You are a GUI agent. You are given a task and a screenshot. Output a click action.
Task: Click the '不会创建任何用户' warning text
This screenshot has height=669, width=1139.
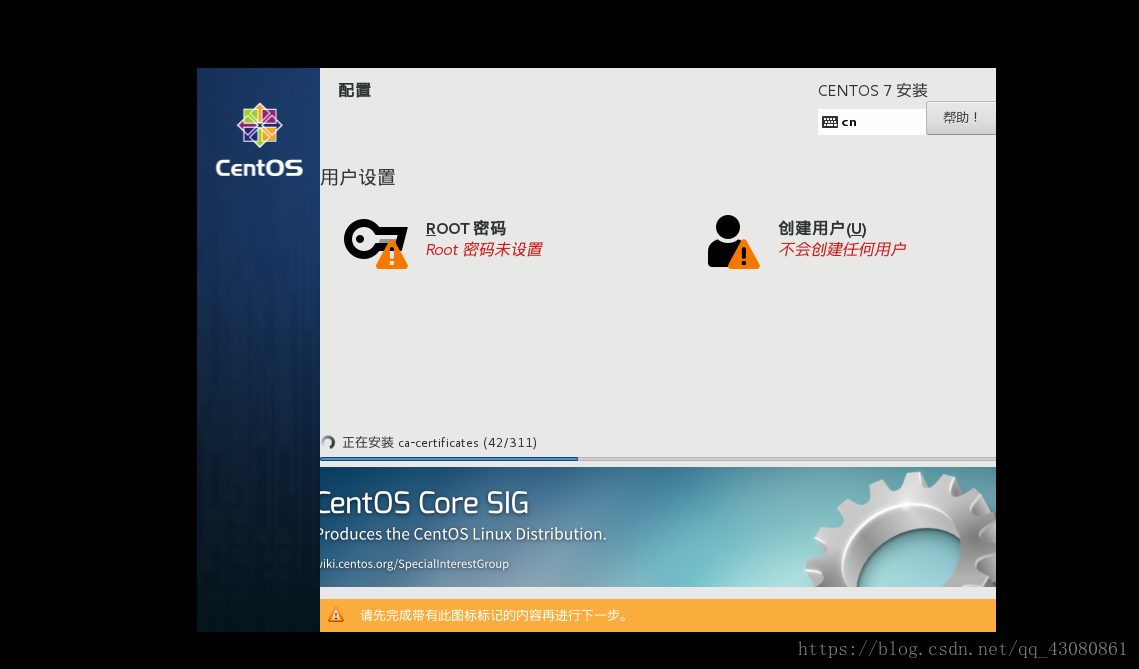pos(842,250)
